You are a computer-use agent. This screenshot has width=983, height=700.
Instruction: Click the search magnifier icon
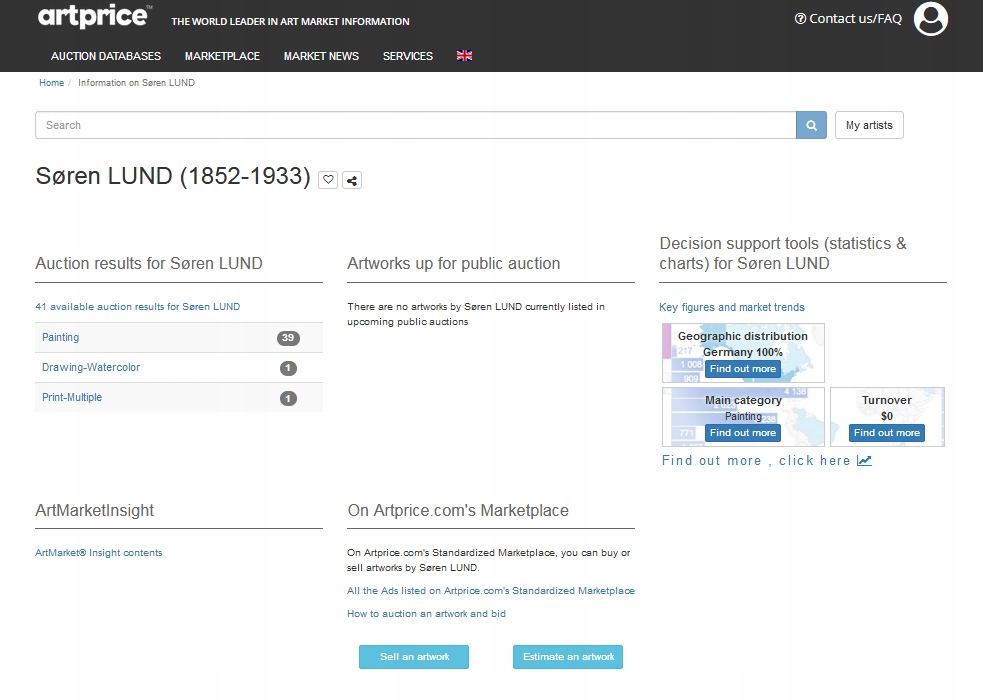click(811, 125)
